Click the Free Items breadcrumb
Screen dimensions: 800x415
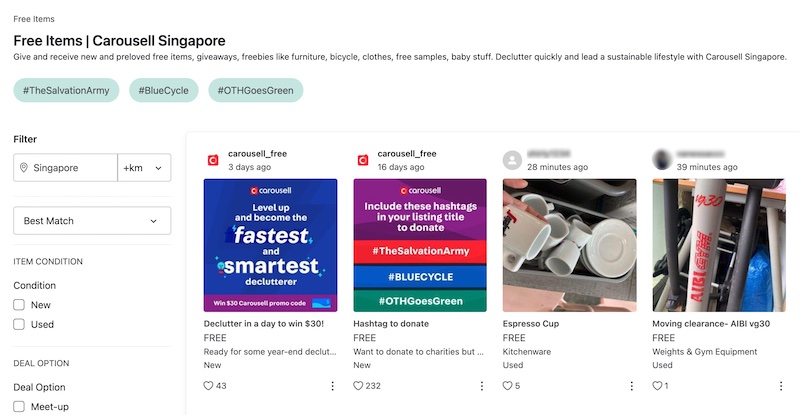pos(34,19)
